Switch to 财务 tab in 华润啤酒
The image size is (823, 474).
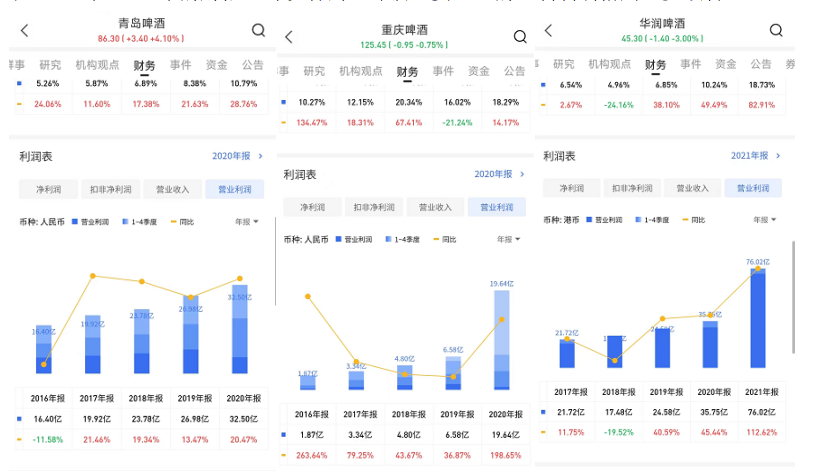pos(655,65)
